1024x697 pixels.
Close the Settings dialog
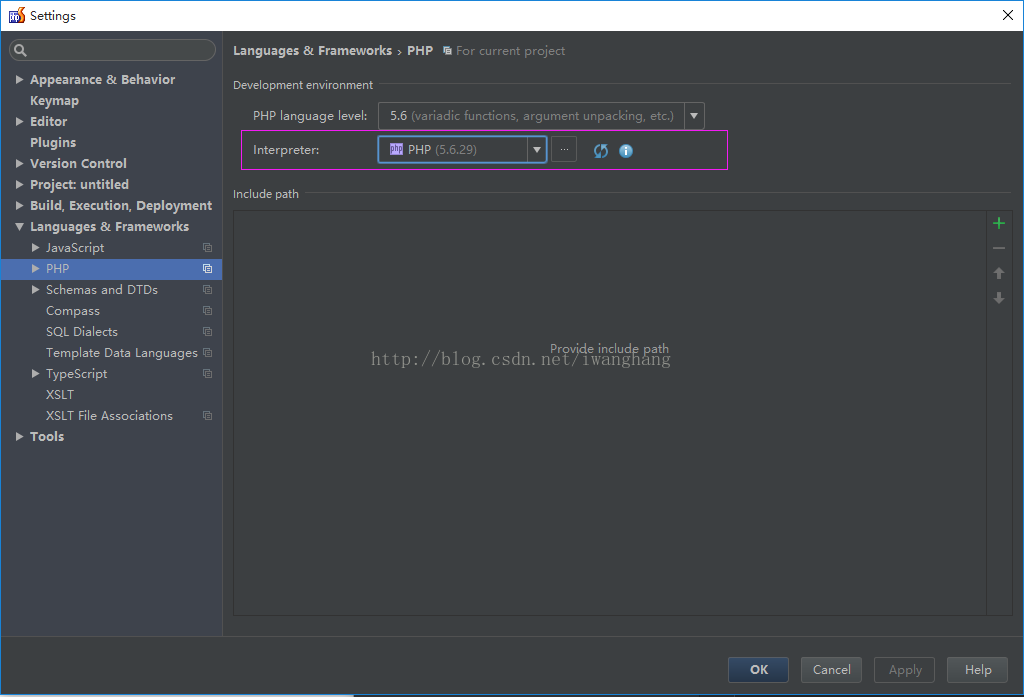pos(1008,15)
